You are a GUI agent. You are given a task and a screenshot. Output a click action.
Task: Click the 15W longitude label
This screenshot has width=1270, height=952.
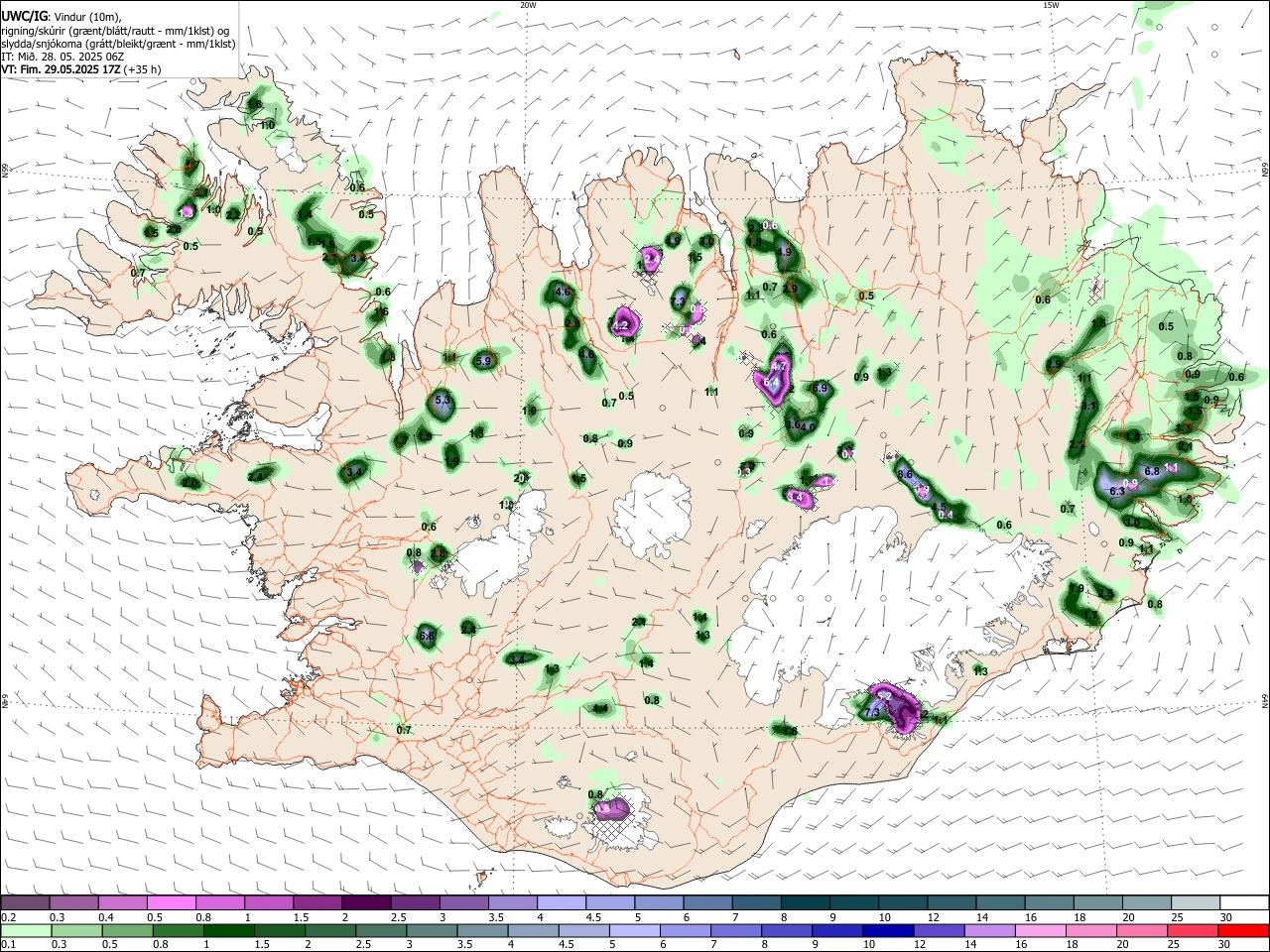pos(1050,5)
